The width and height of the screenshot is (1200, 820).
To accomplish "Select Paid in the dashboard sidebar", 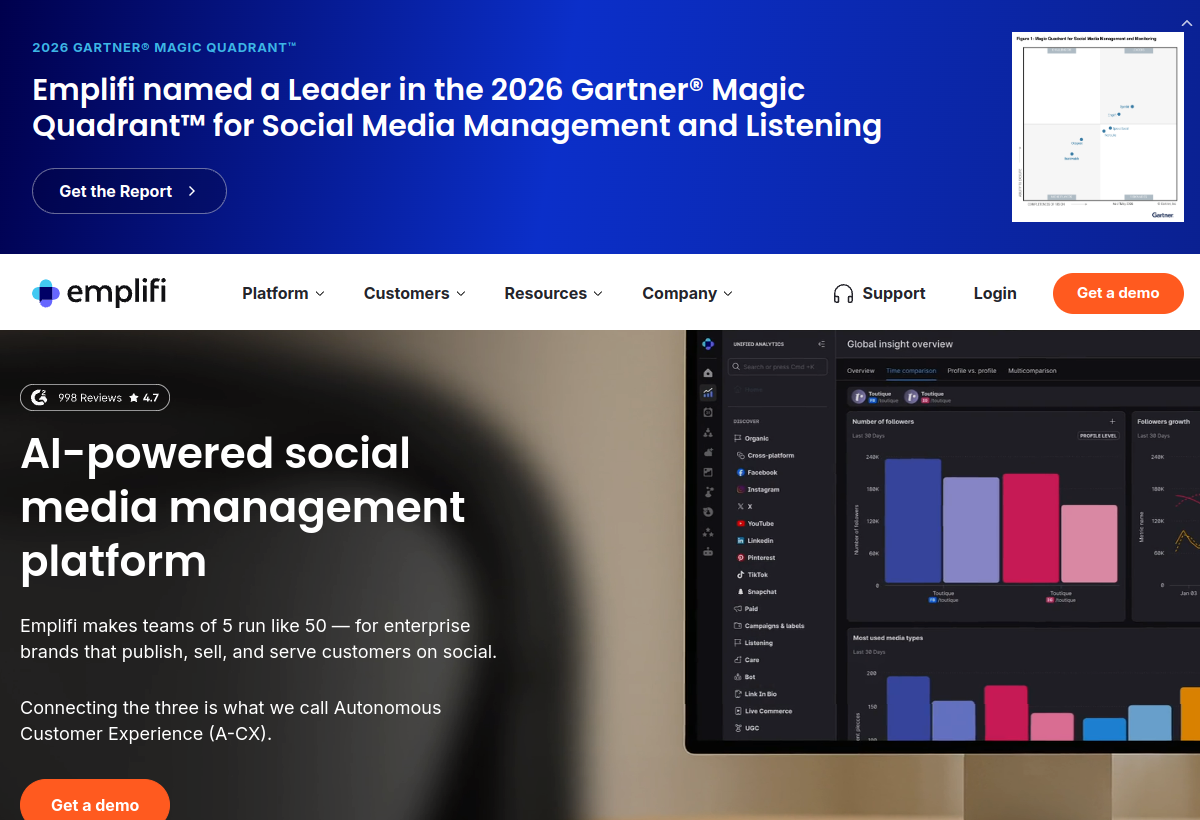I will click(745, 608).
